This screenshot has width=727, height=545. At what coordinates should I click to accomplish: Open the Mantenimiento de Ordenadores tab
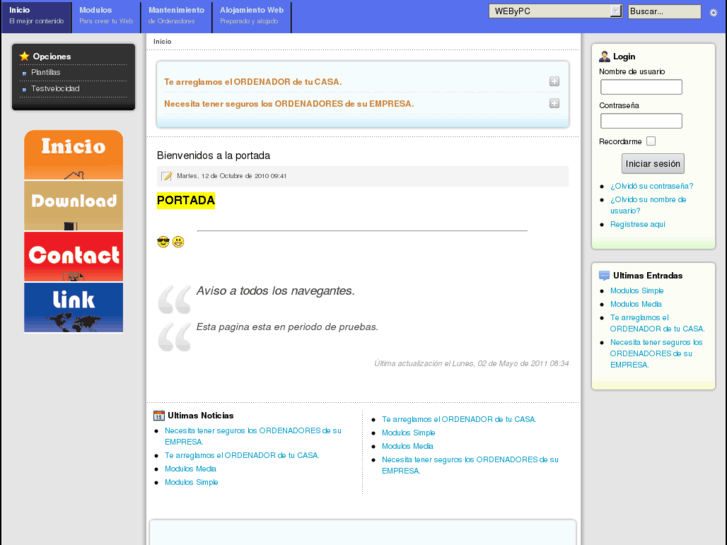click(176, 16)
